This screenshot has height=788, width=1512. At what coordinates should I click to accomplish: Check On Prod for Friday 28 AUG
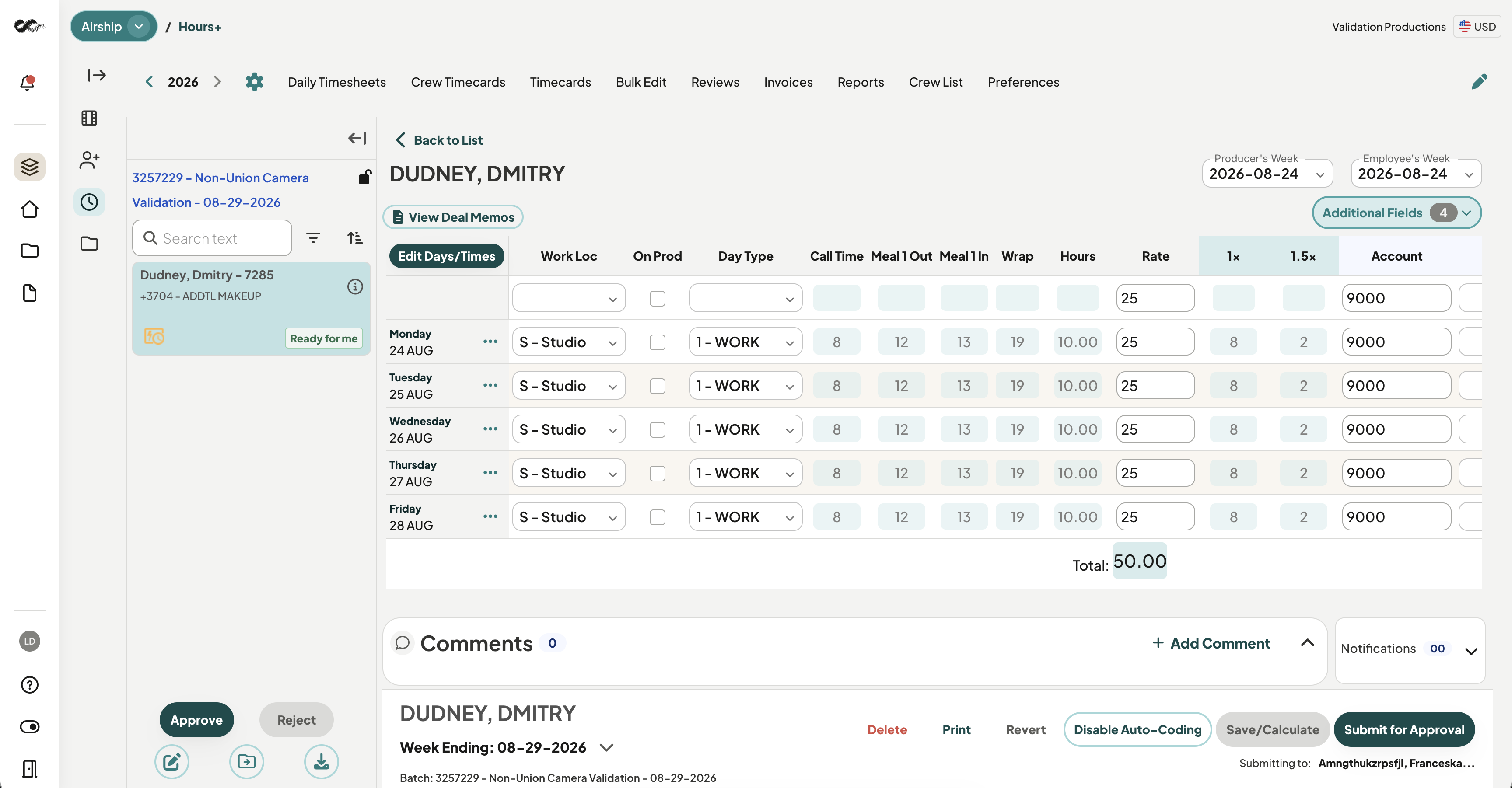[658, 517]
